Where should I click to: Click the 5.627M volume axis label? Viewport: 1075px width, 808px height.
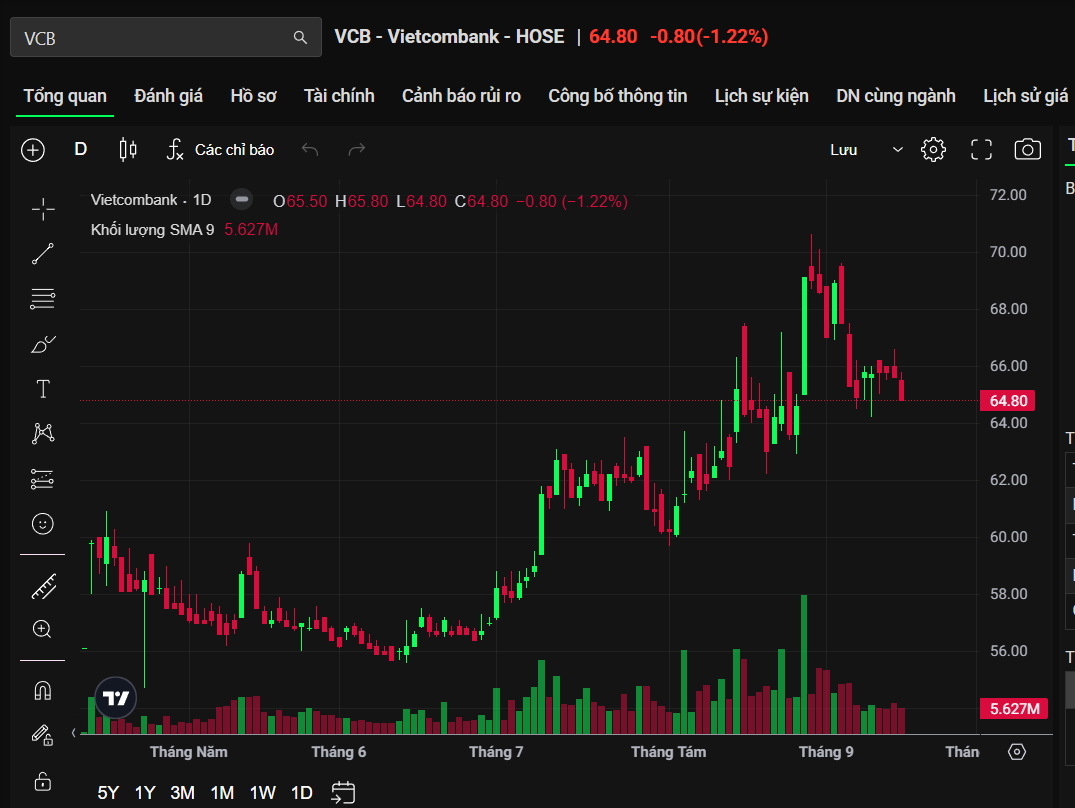[x=1014, y=708]
